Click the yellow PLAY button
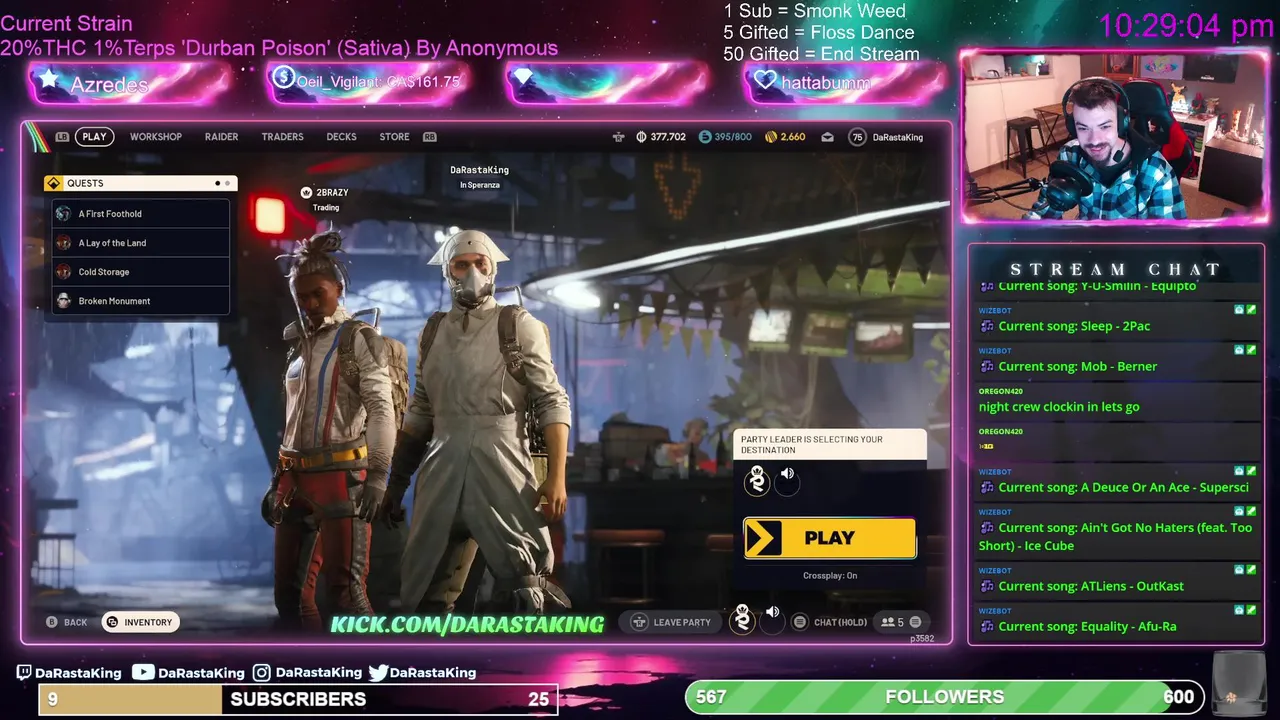 (x=829, y=538)
